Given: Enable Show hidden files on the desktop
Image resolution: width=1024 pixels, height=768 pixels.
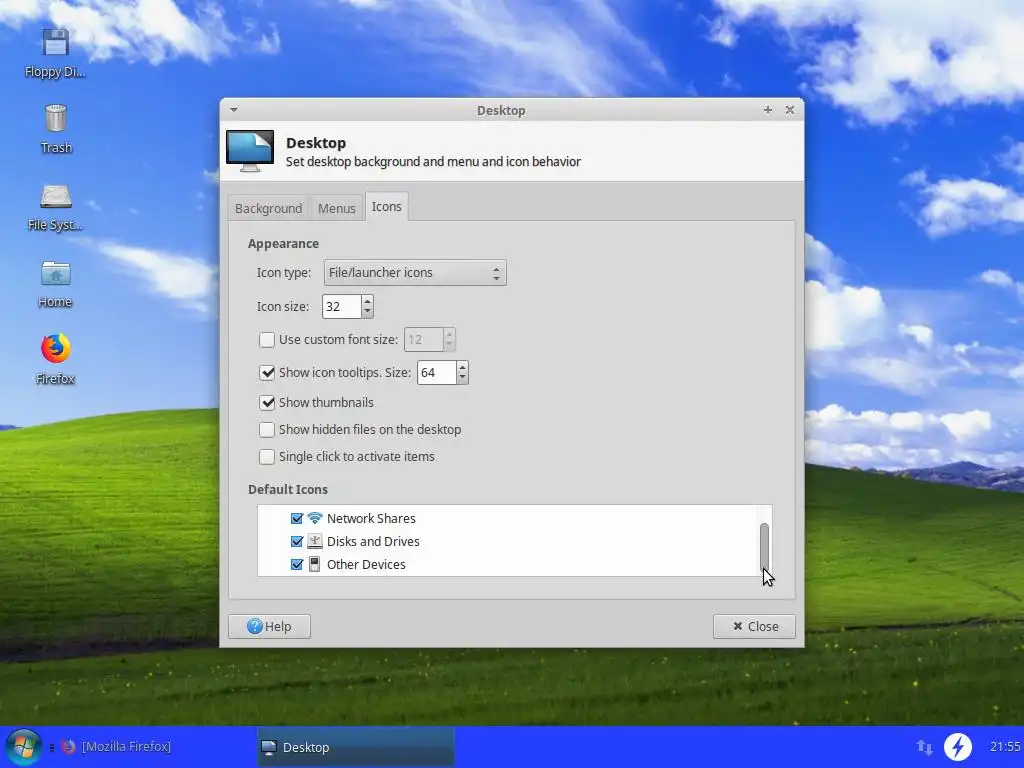Looking at the screenshot, I should [266, 430].
